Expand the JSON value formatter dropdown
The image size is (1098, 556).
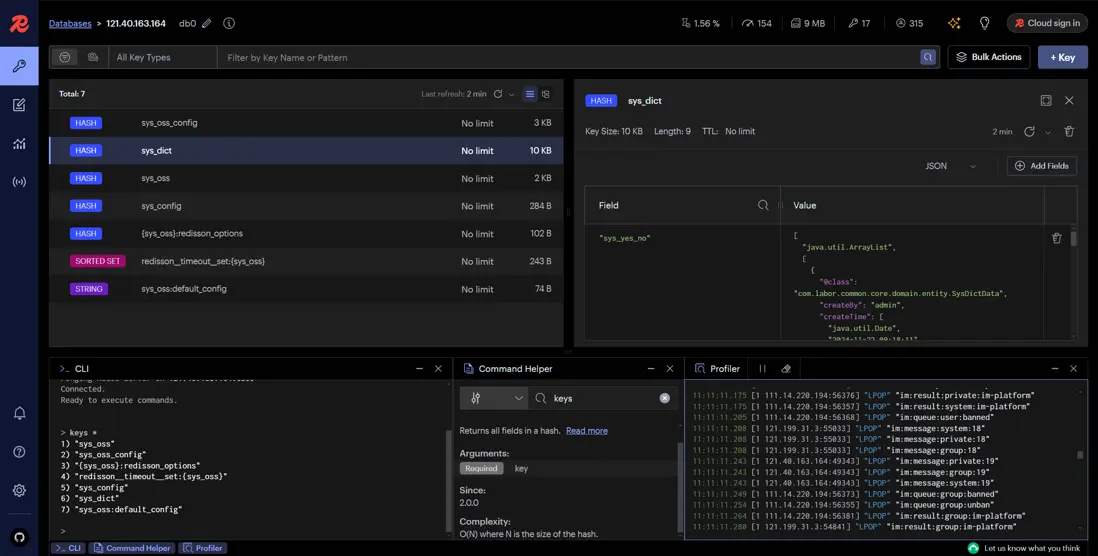950,166
